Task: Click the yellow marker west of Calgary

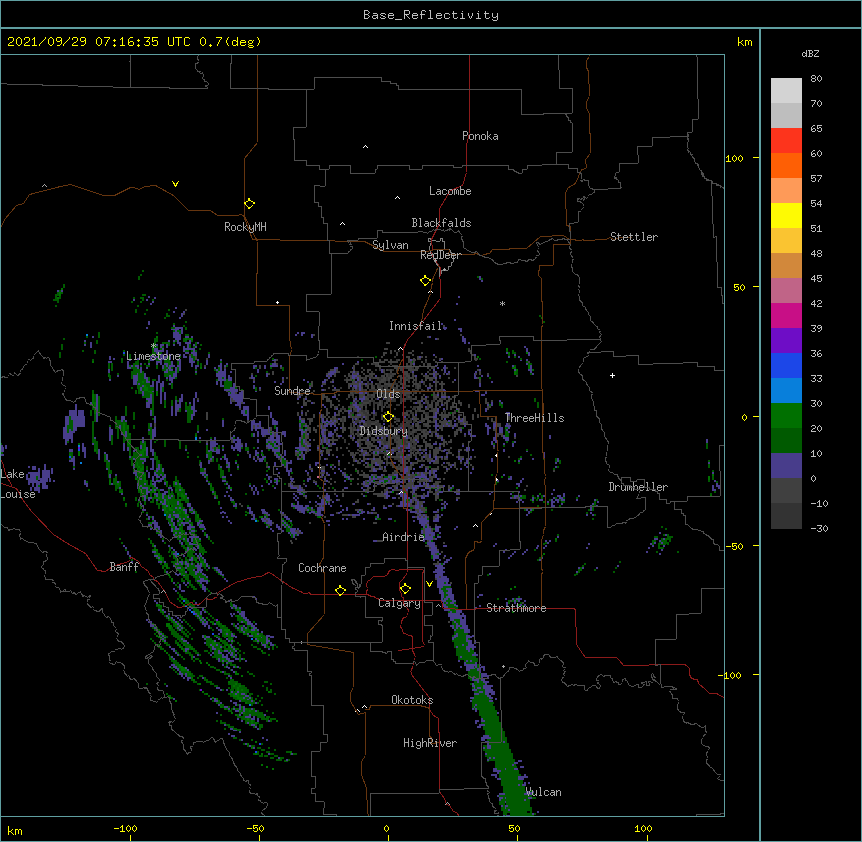Action: (340, 590)
